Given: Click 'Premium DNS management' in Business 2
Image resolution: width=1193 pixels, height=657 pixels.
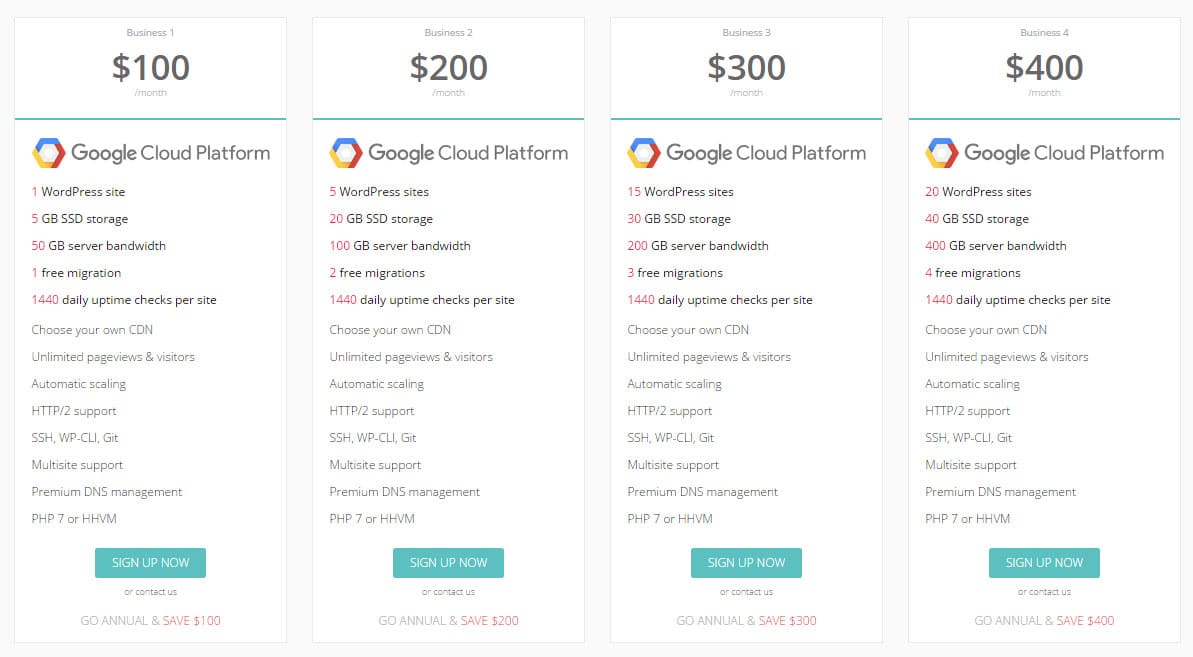Looking at the screenshot, I should 404,492.
